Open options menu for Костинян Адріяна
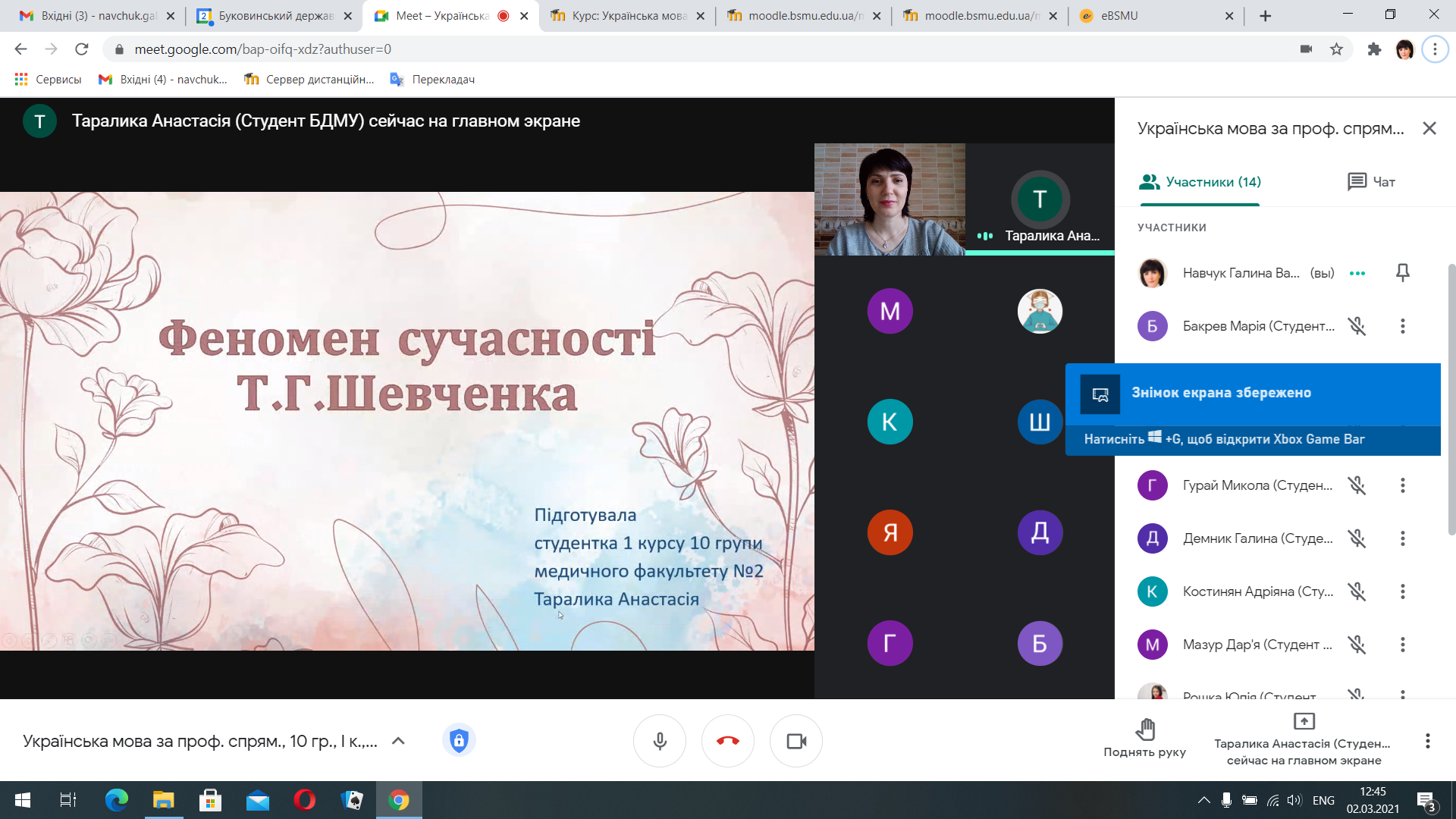This screenshot has height=819, width=1456. tap(1402, 591)
